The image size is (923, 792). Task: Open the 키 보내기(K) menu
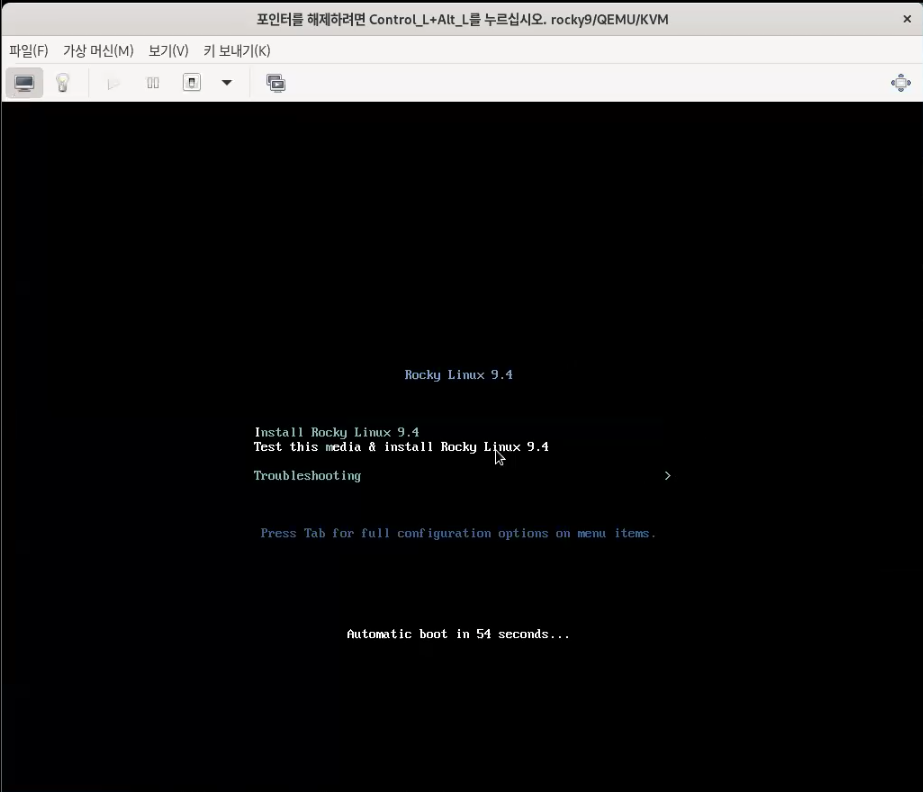(237, 51)
